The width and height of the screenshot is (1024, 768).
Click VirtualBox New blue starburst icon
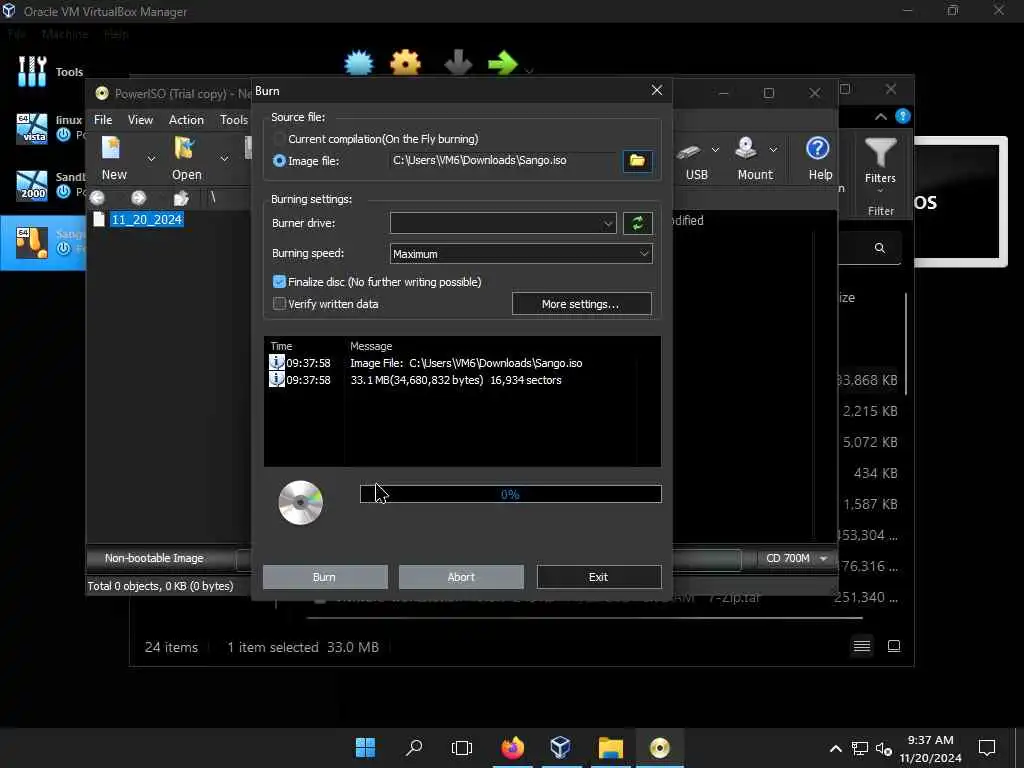(359, 63)
